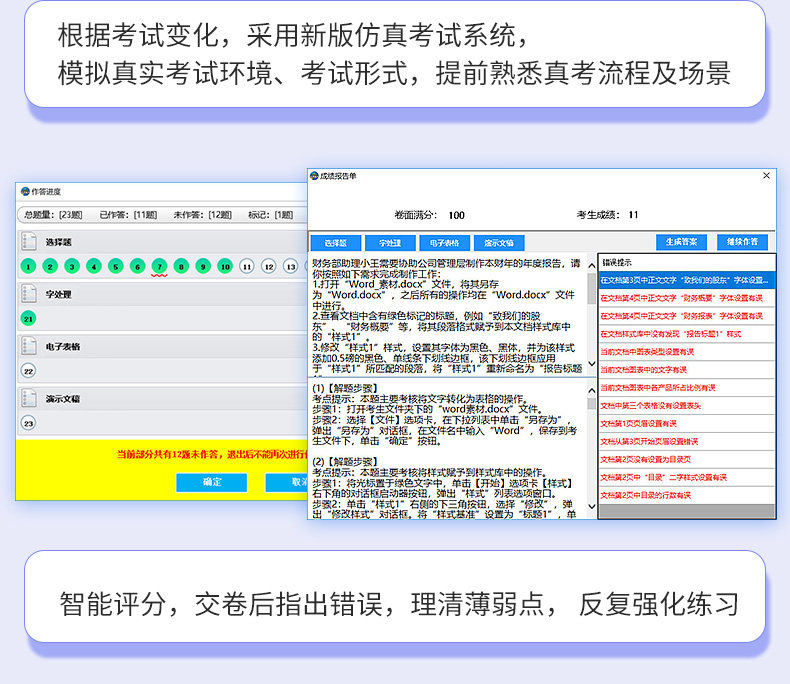Select error row 各产品所占比例有误

(686, 387)
